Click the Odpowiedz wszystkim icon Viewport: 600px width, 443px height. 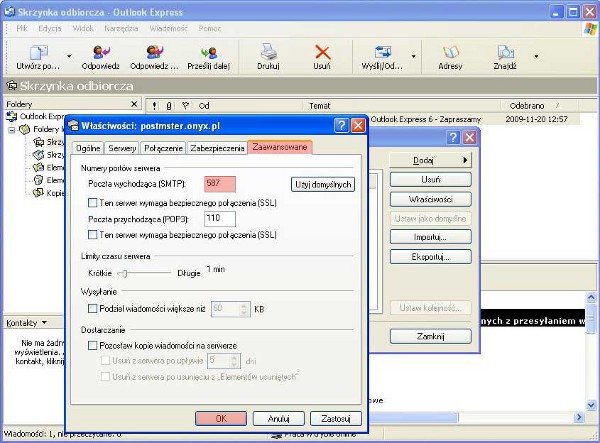[x=154, y=52]
